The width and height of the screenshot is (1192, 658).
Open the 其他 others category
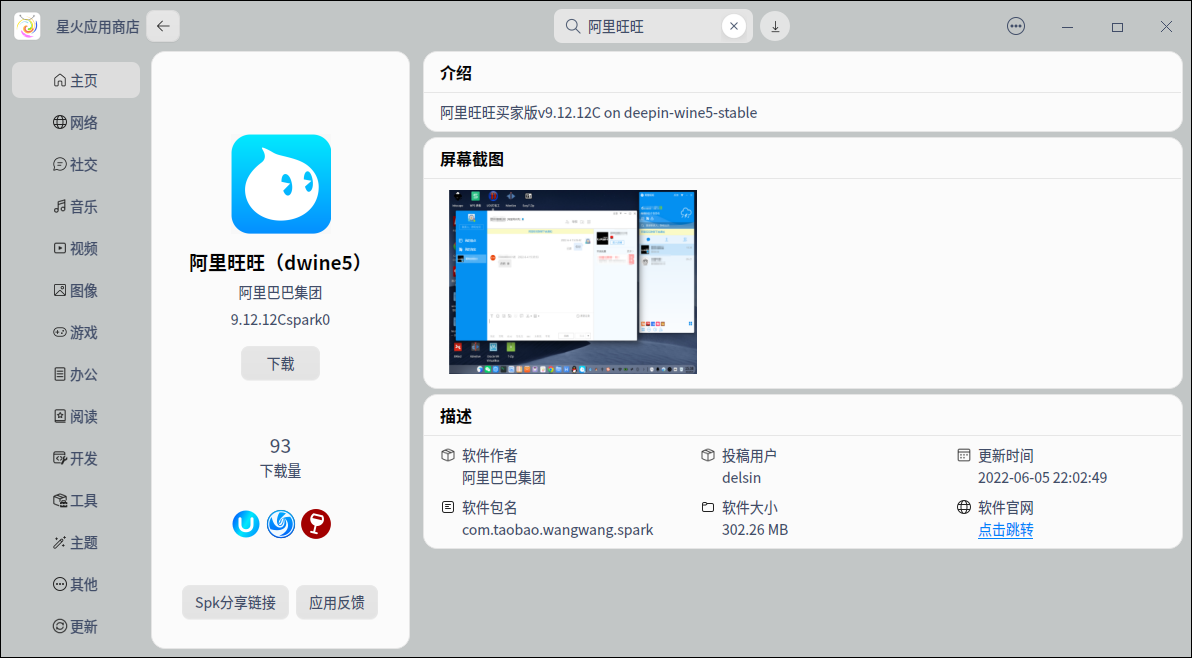click(76, 584)
